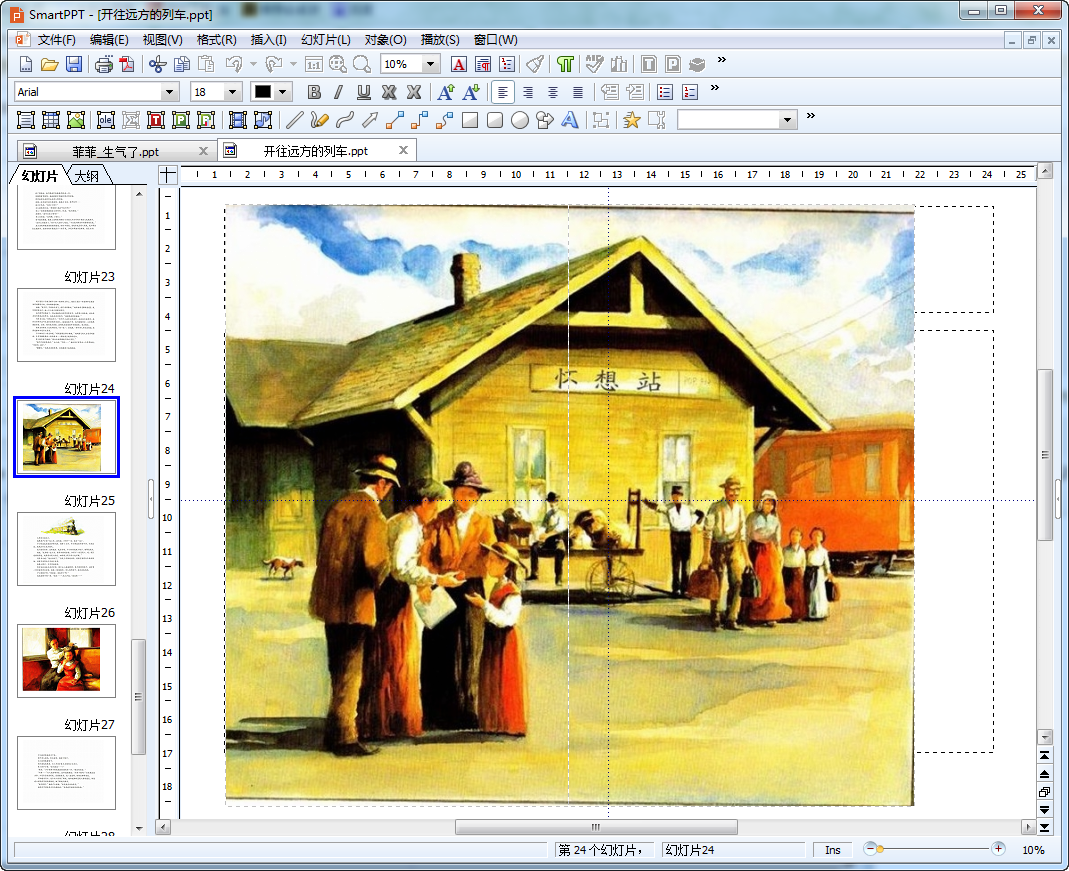
Task: Expand the undo history dropdown arrow
Action: point(253,64)
